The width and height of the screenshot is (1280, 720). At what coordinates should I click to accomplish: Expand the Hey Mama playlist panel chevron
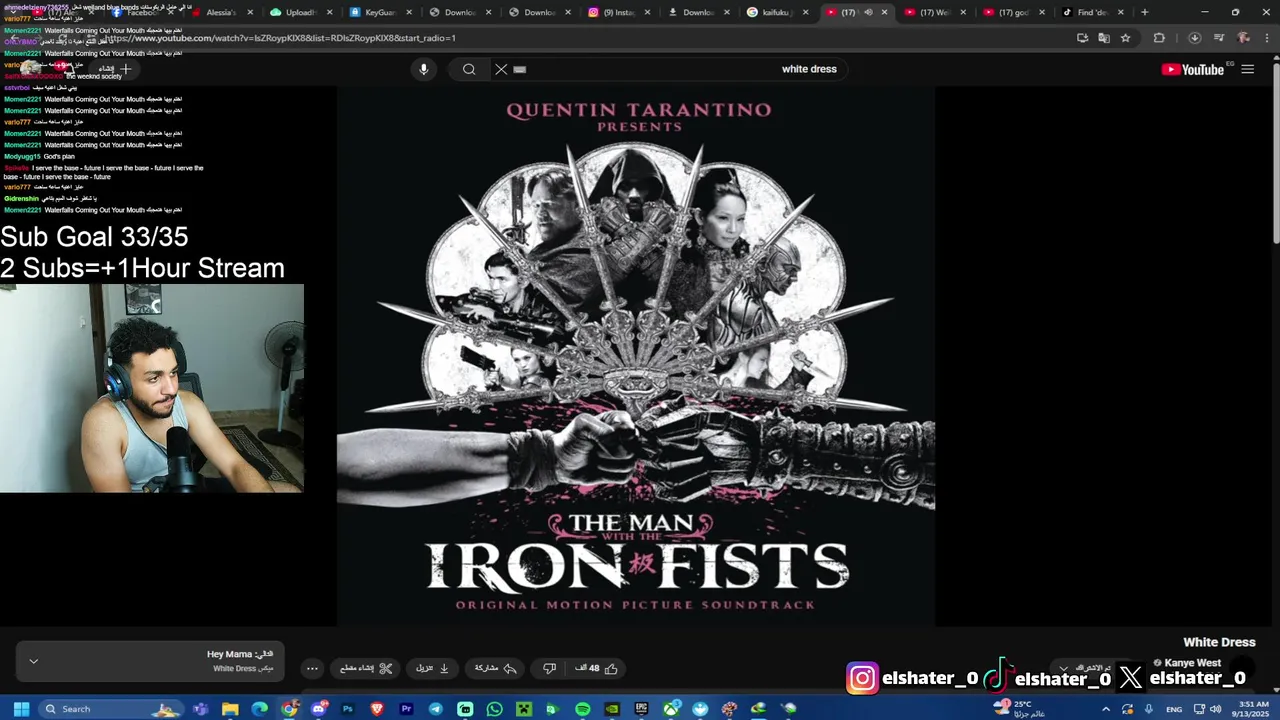[x=33, y=661]
